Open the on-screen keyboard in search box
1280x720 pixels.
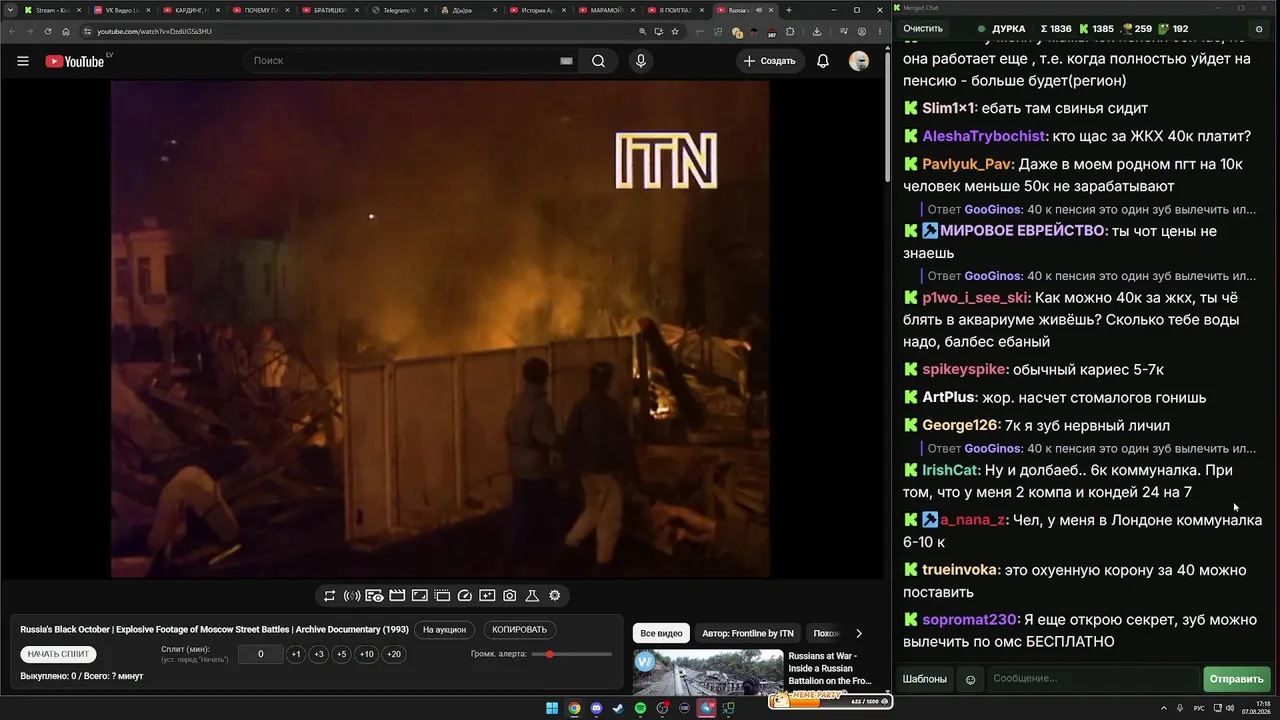pyautogui.click(x=566, y=61)
